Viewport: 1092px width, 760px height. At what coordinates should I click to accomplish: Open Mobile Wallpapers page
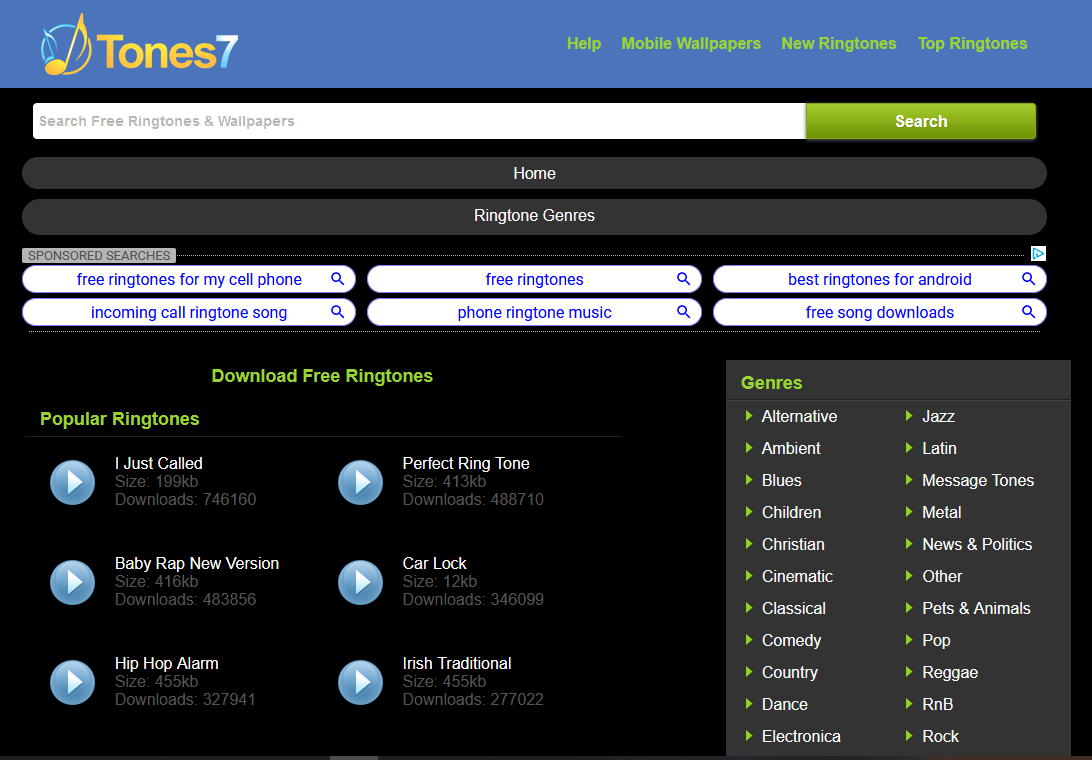pyautogui.click(x=691, y=44)
